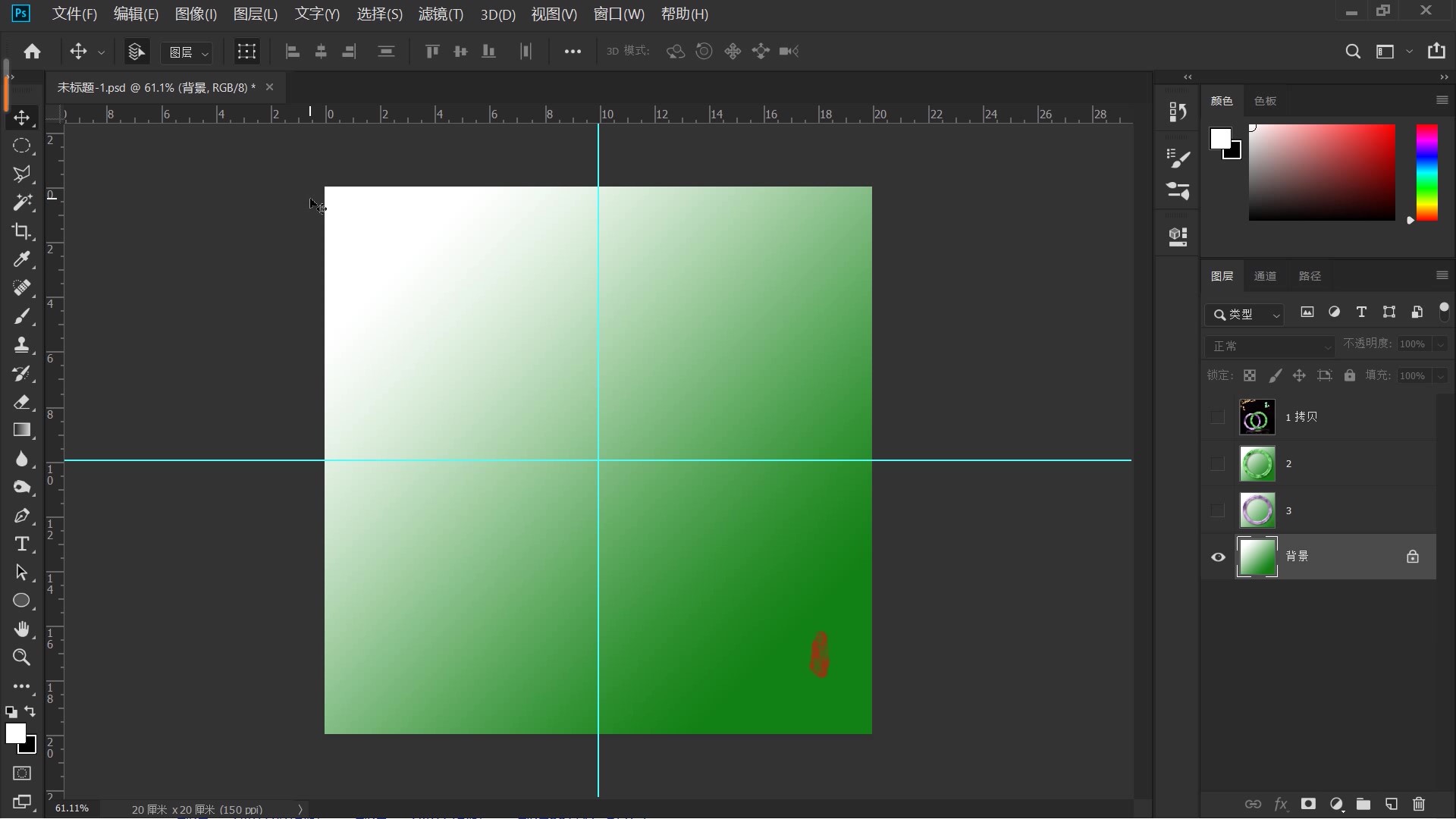Open Layers panel options menu
This screenshot has height=819, width=1456.
point(1442,275)
